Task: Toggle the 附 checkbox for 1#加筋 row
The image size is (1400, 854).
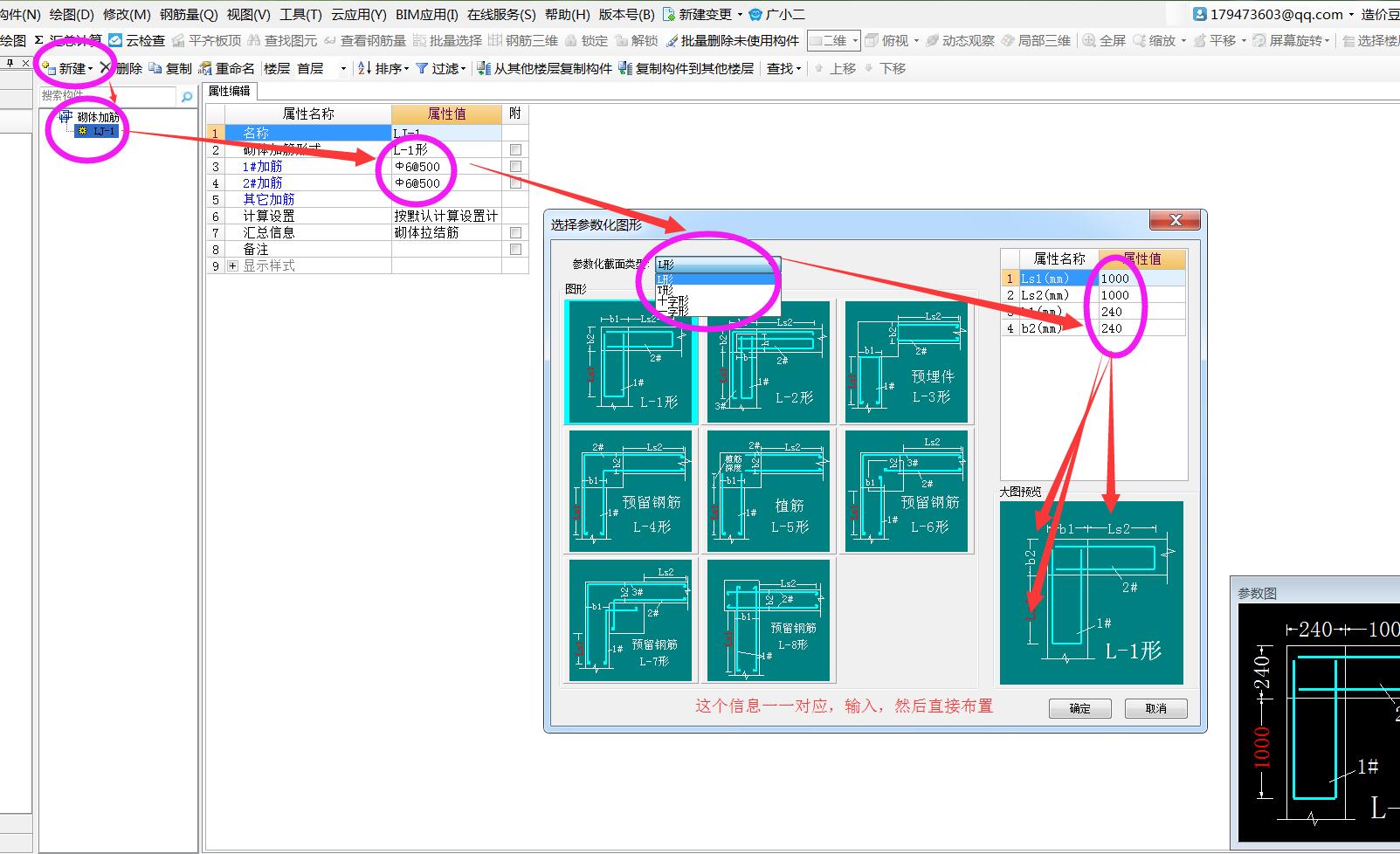Action: pyautogui.click(x=515, y=166)
